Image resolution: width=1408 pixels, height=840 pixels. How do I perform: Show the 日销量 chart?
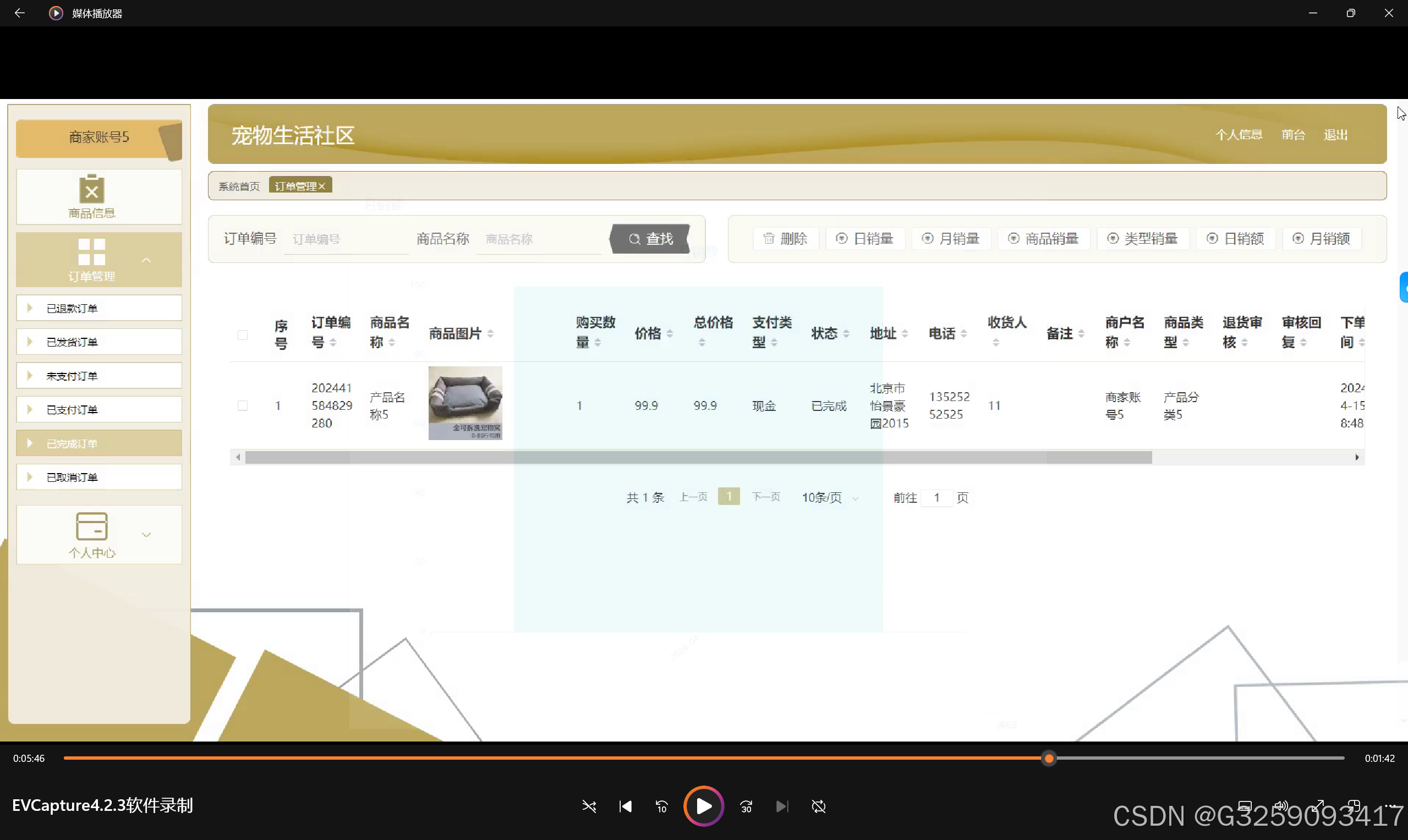(864, 238)
